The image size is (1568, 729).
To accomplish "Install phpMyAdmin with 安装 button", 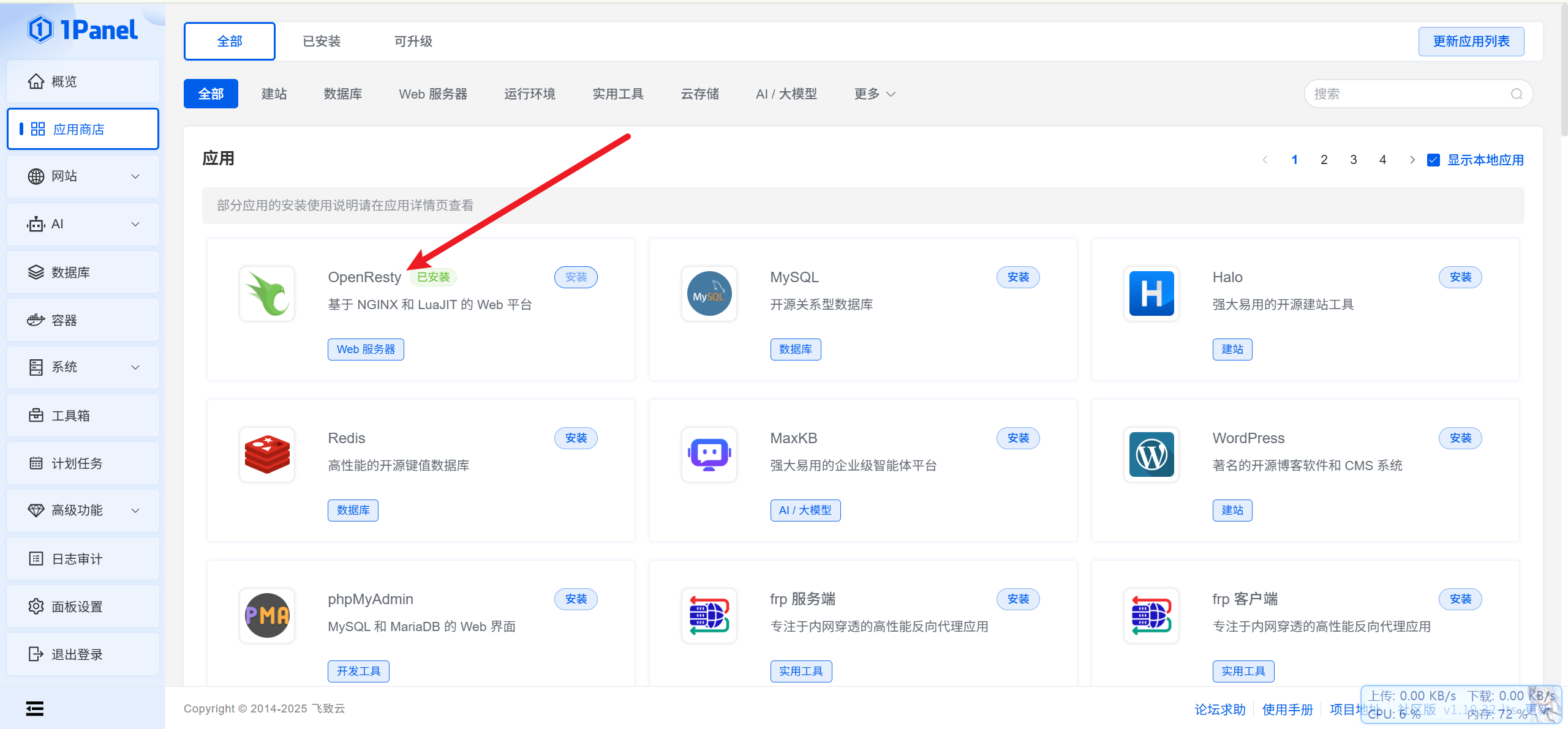I will (576, 599).
